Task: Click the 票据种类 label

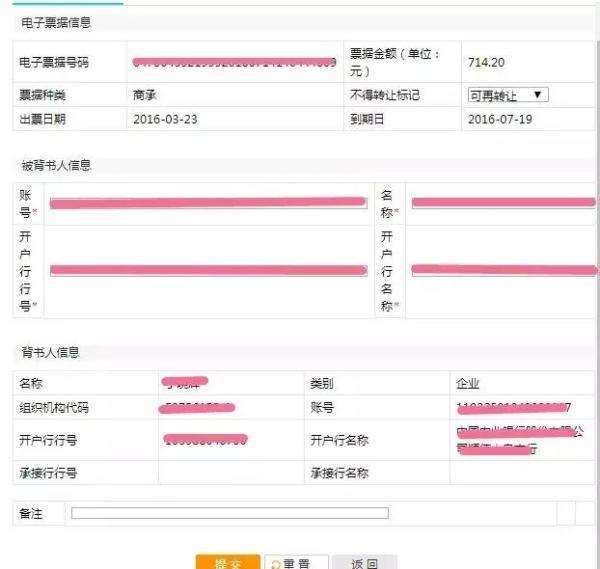Action: pyautogui.click(x=42, y=95)
